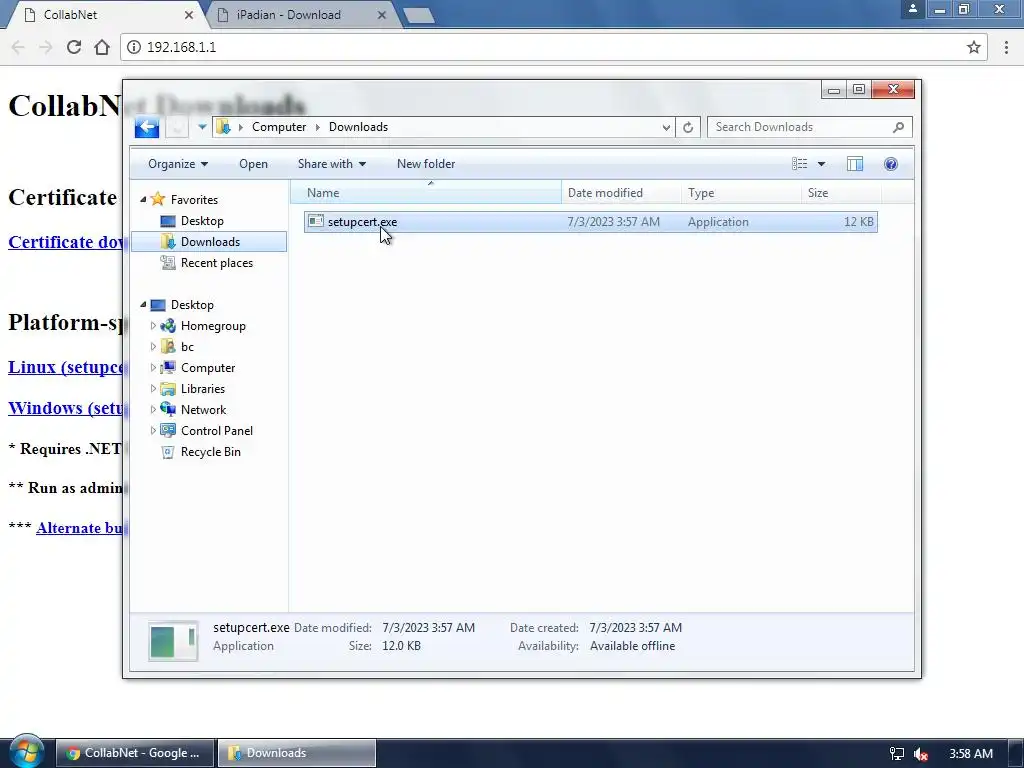Click the Chrome home button
This screenshot has height=768, width=1024.
tap(102, 47)
